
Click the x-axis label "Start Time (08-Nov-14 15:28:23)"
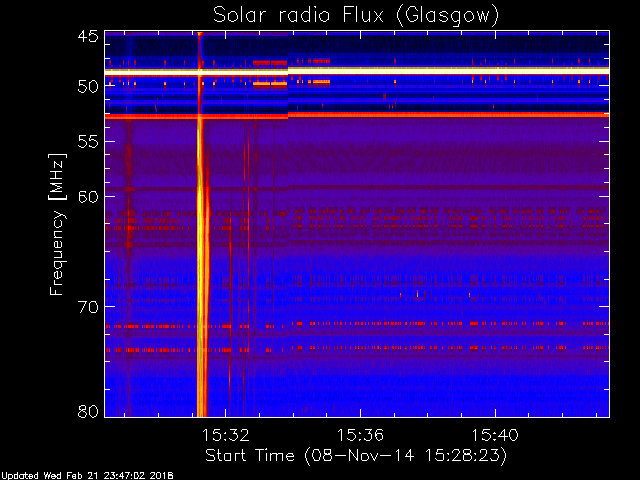point(356,456)
